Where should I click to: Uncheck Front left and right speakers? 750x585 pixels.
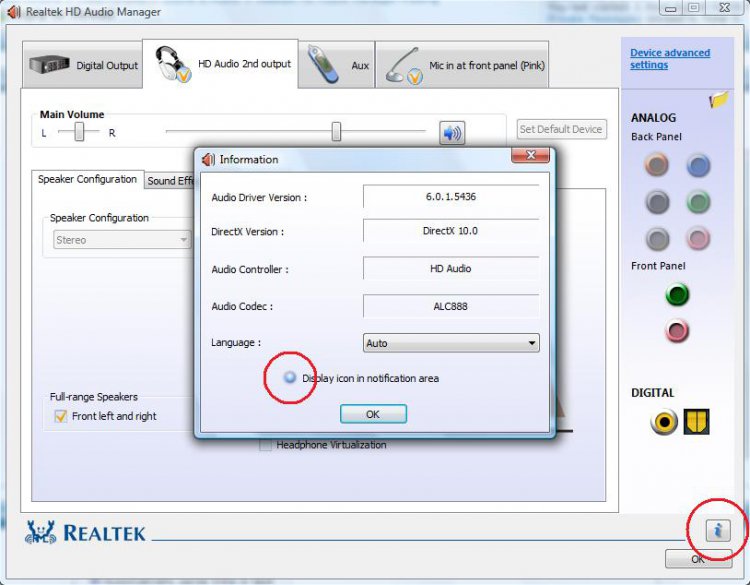pyautogui.click(x=61, y=416)
